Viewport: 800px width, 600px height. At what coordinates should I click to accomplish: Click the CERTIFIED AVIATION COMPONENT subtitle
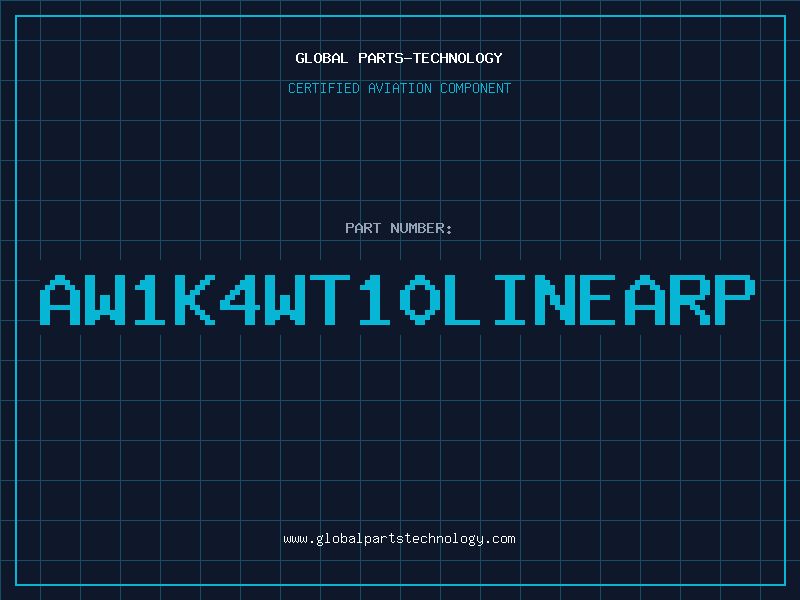tap(399, 88)
